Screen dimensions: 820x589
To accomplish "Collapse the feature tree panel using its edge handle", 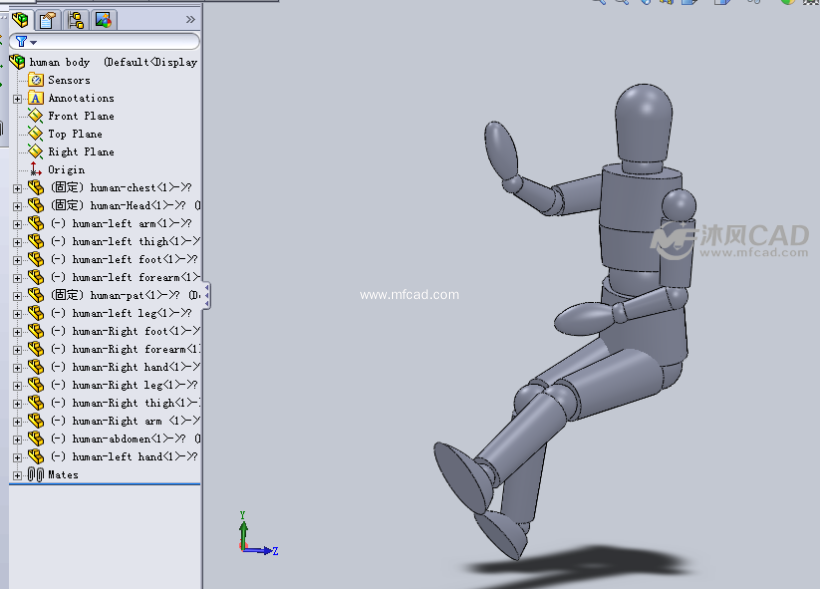I will (207, 296).
